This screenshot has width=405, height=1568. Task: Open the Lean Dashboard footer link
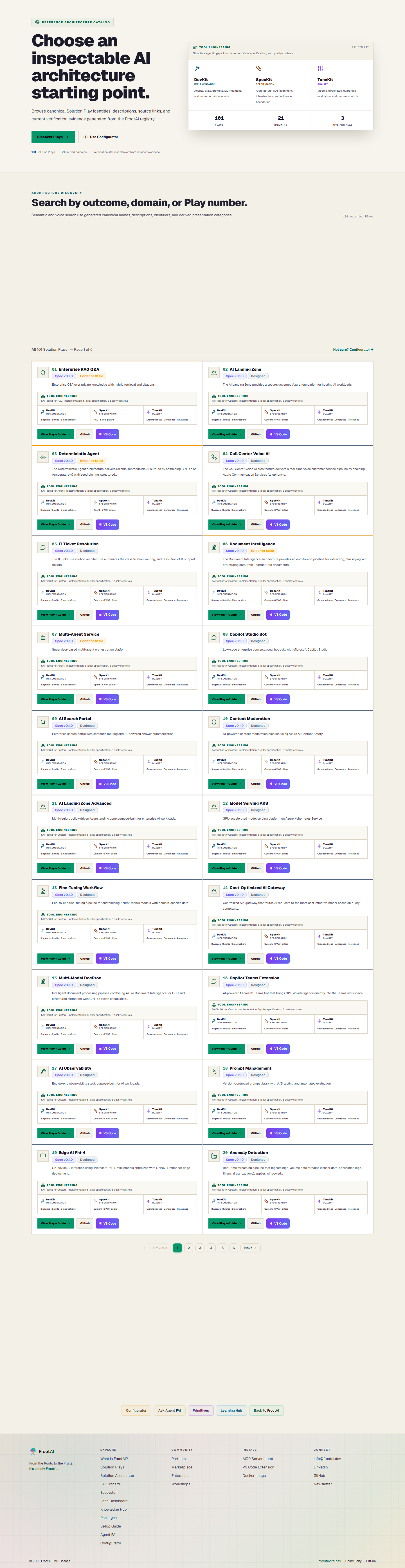click(x=114, y=1501)
